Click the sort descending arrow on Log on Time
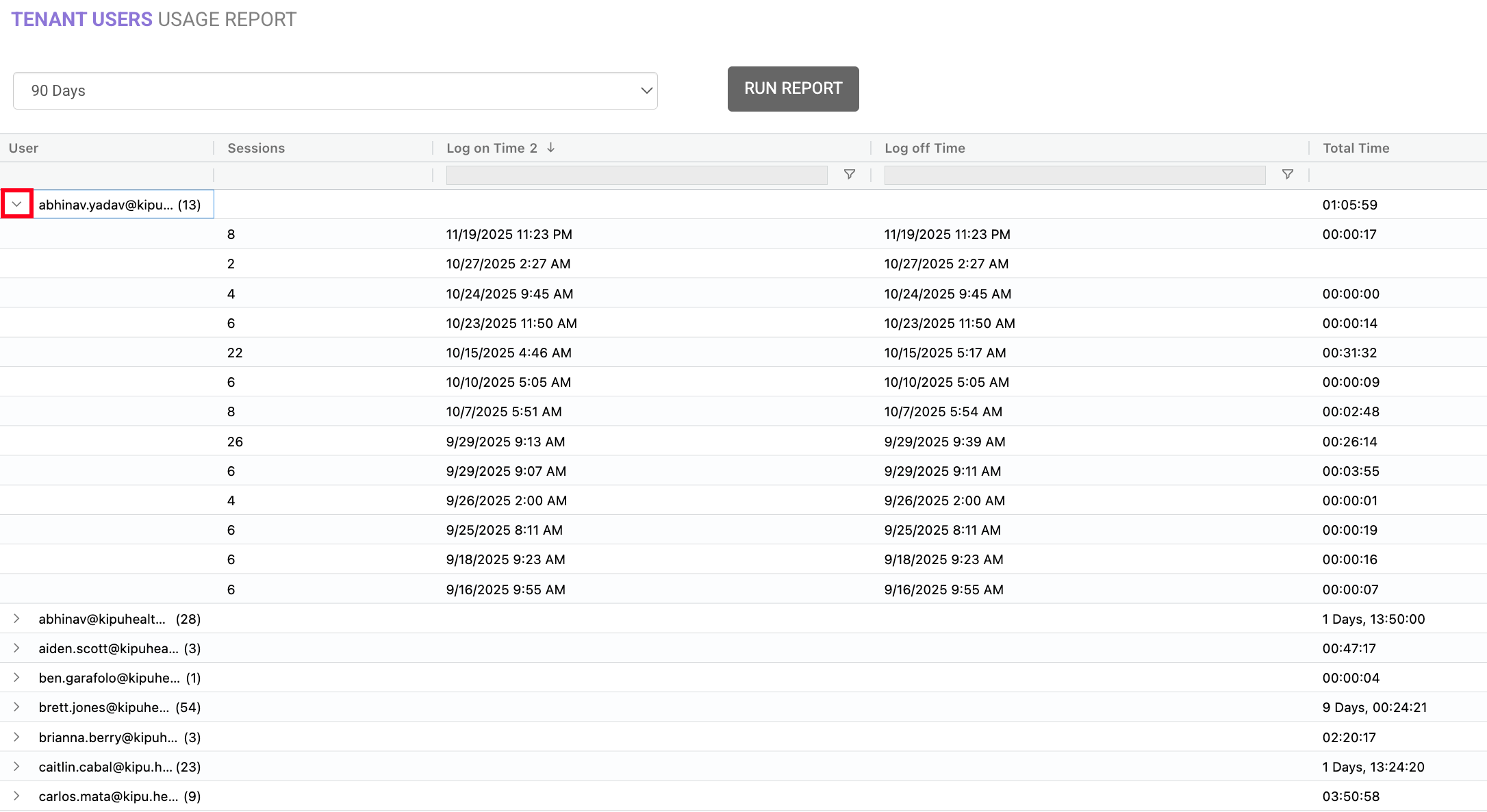Image resolution: width=1487 pixels, height=812 pixels. click(551, 148)
